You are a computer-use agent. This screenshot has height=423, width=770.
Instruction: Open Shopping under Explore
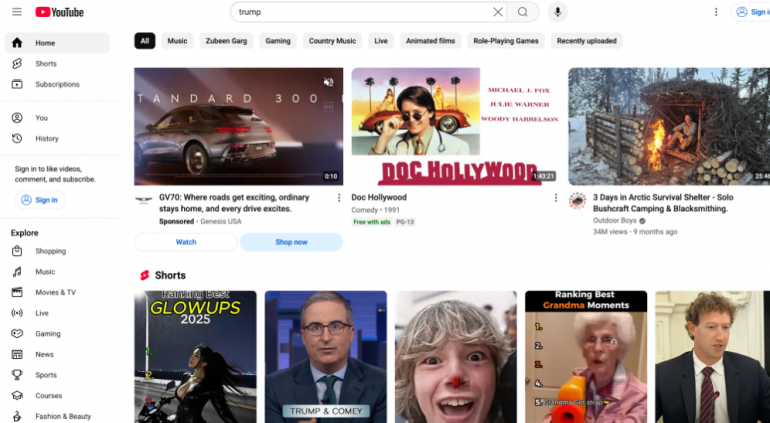click(57, 251)
